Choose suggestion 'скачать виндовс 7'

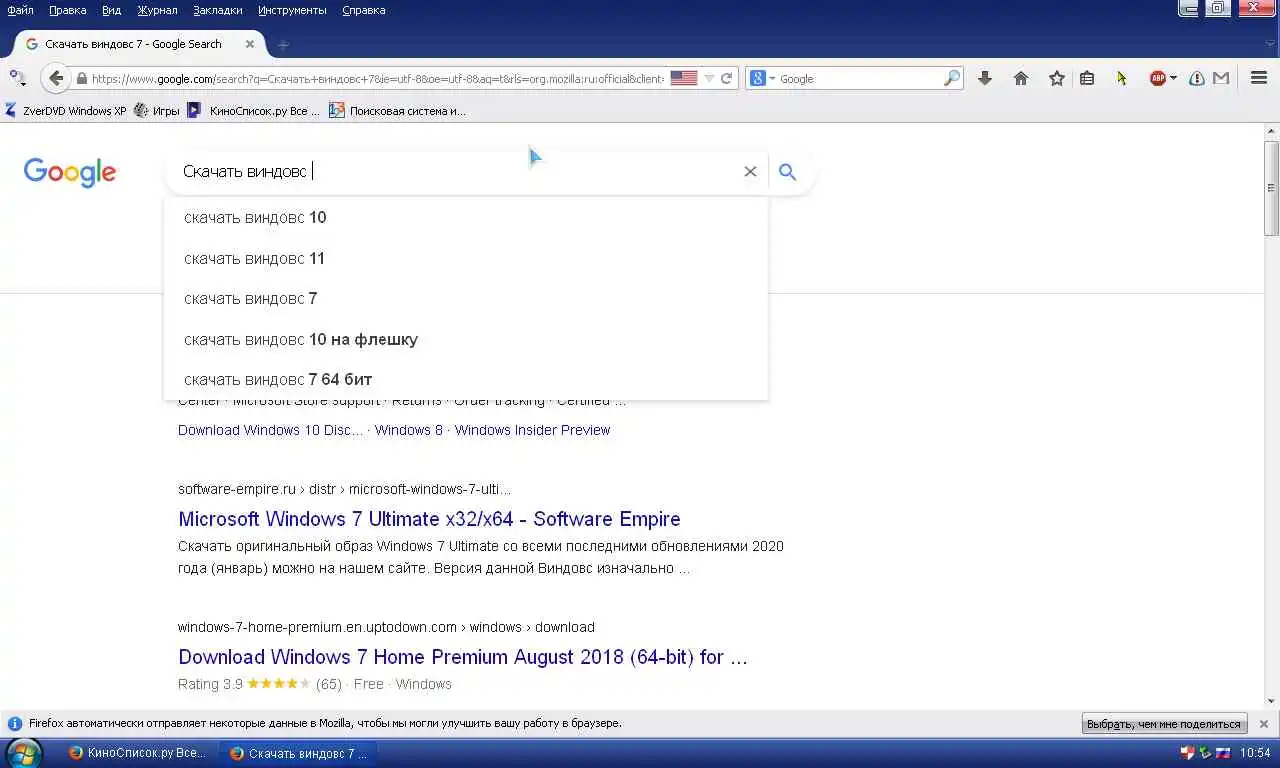coord(466,298)
